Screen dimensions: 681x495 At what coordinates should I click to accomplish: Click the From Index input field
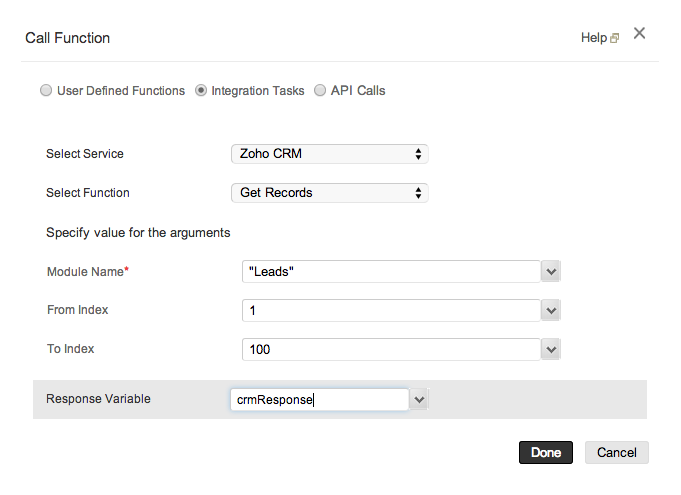[390, 311]
